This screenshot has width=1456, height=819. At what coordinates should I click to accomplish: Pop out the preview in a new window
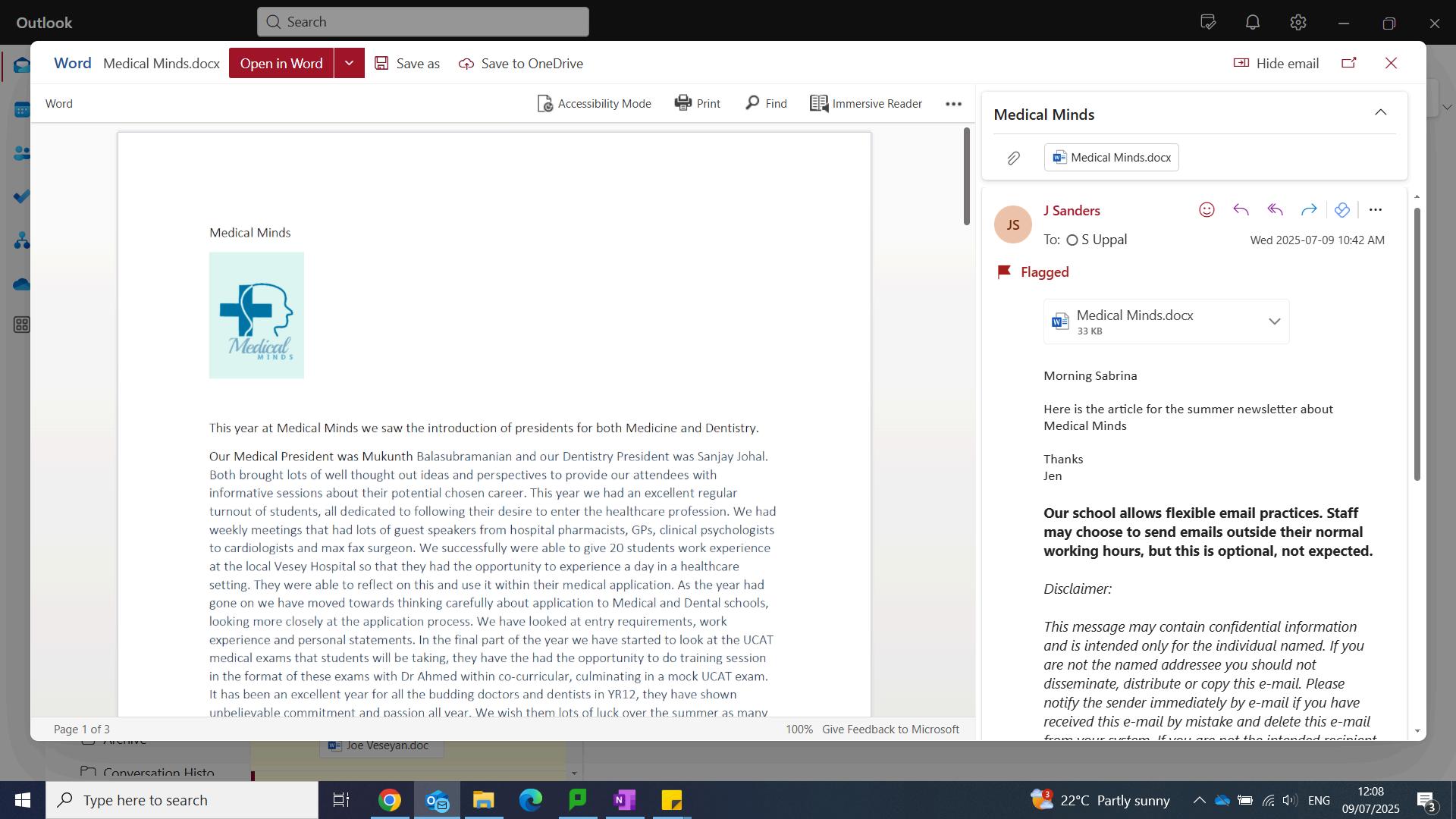pyautogui.click(x=1349, y=63)
